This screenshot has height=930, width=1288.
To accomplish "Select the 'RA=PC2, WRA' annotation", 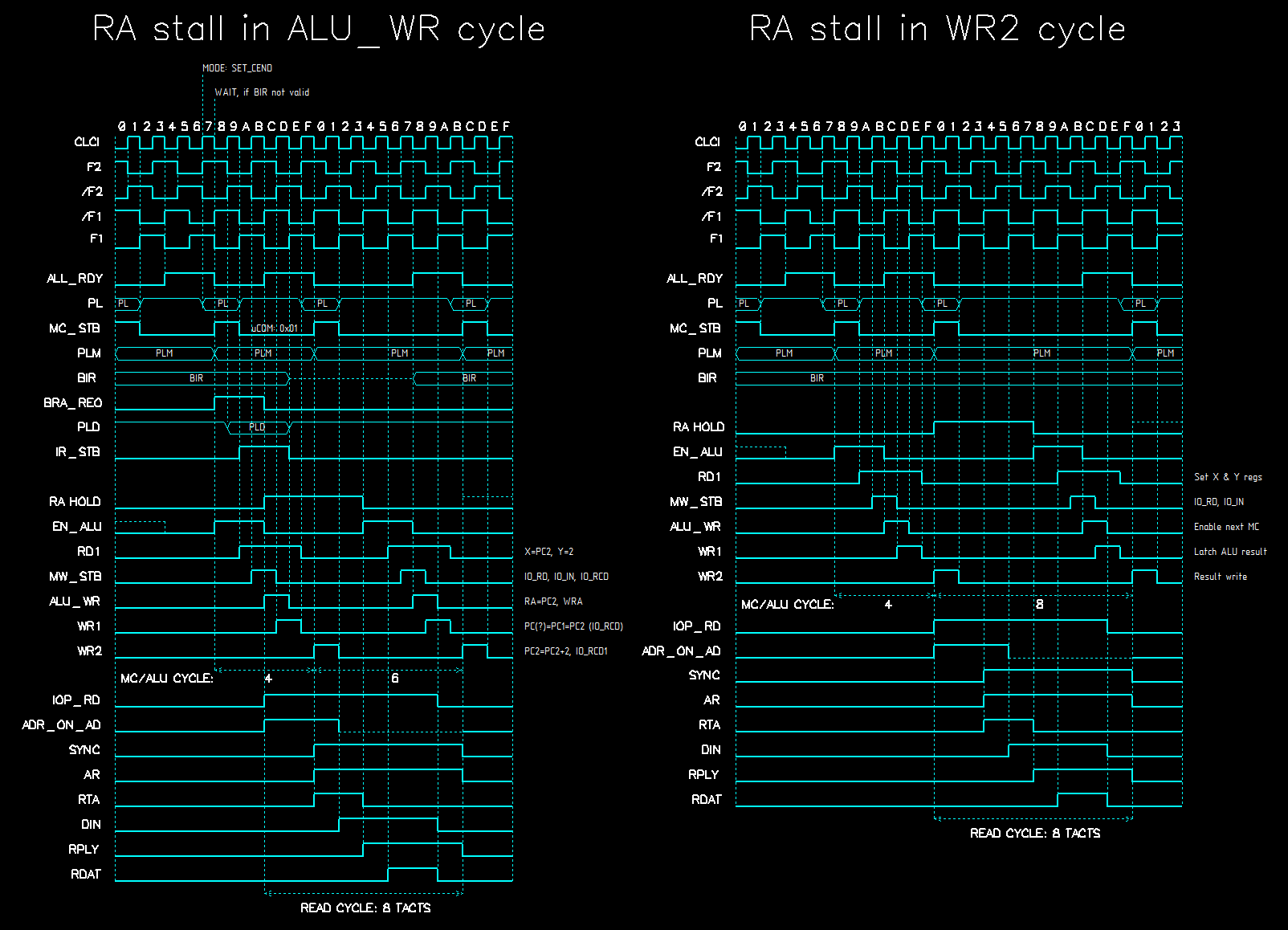I will [553, 602].
